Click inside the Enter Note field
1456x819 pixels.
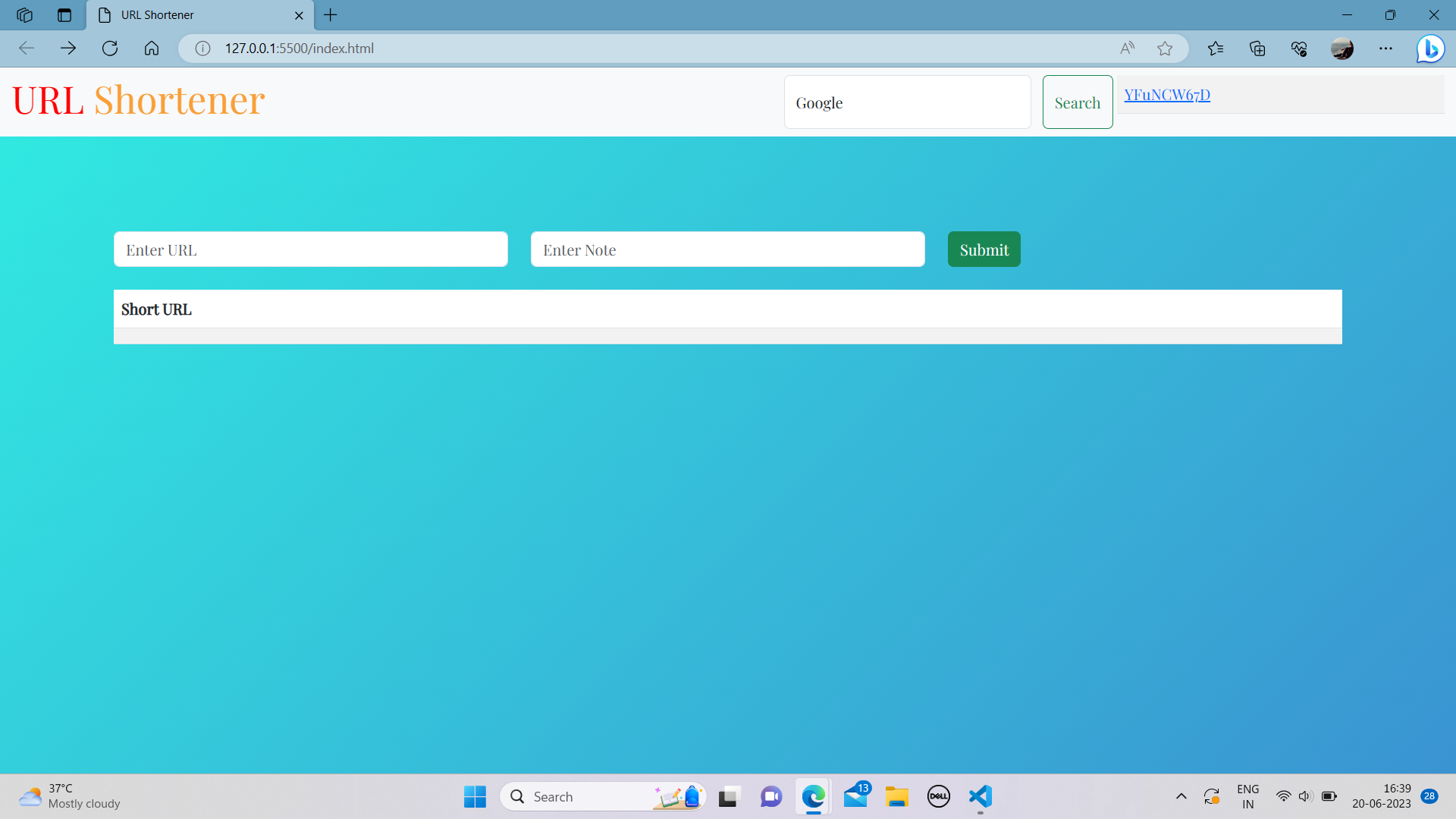[x=727, y=249]
